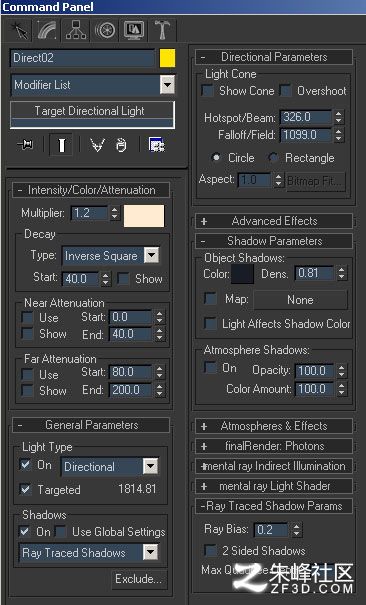Expand the finalRender: Photons rollout
The height and width of the screenshot is (605, 366).
274,446
